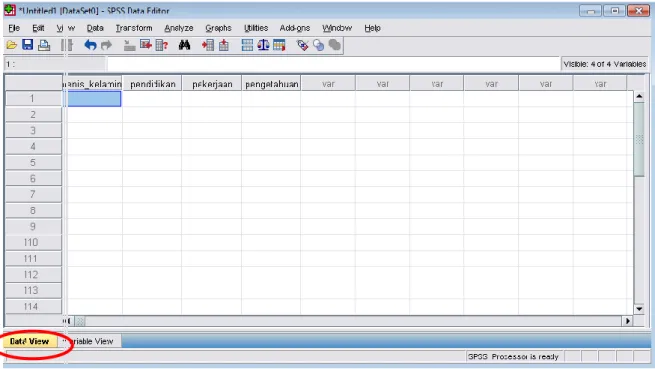Click the cell editor input bar

pyautogui.click(x=333, y=64)
